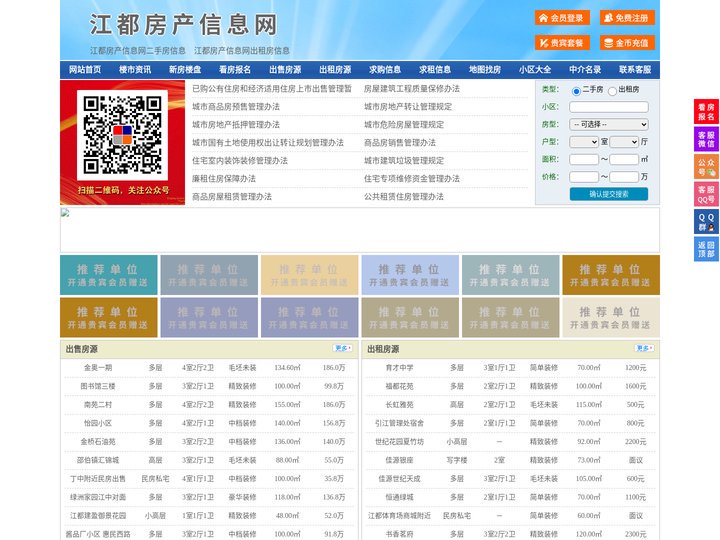The width and height of the screenshot is (720, 540).
Task: Open the purple 客服微信 side widget
Action: (706, 139)
